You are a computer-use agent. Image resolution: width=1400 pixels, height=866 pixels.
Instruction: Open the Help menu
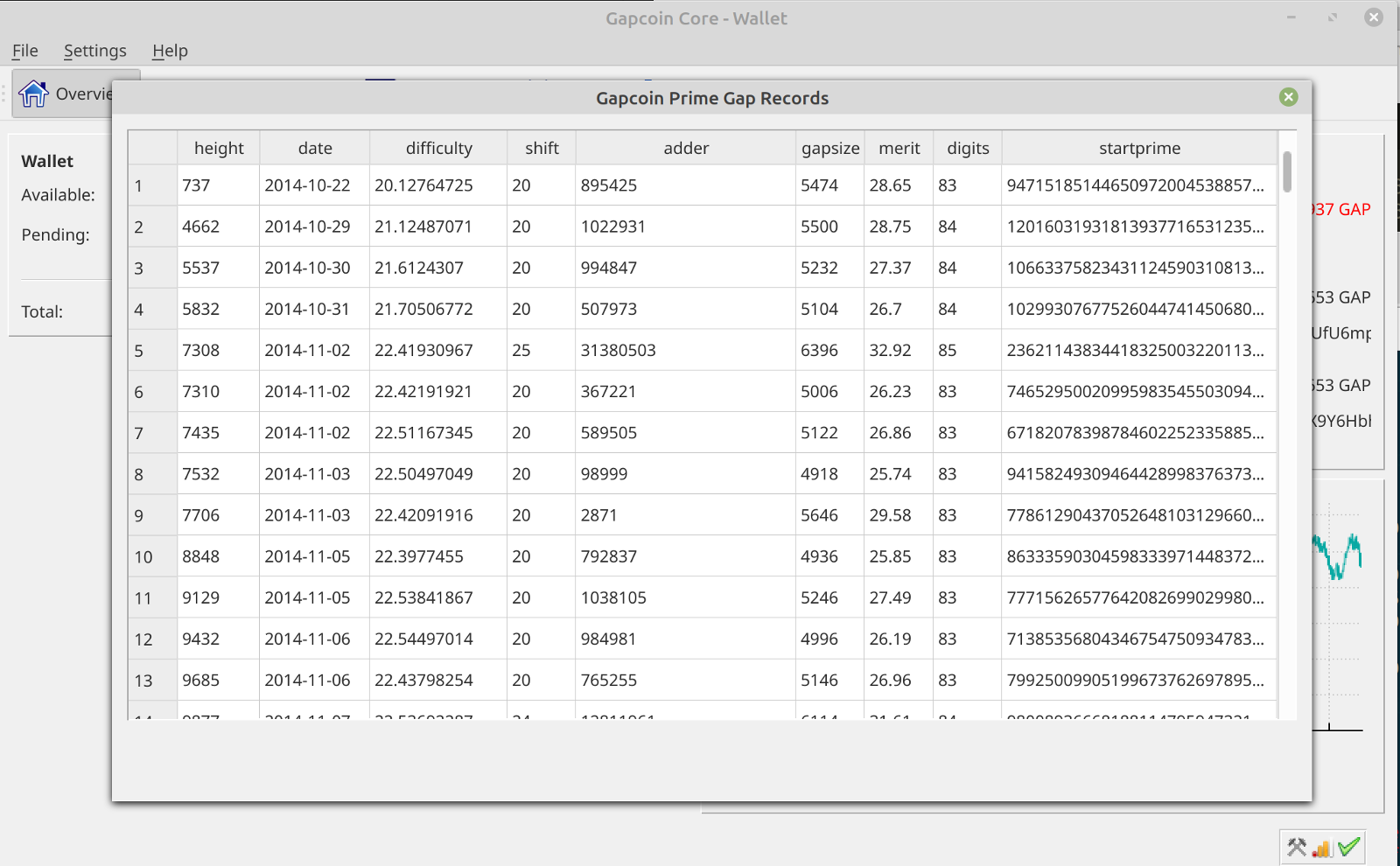[170, 51]
